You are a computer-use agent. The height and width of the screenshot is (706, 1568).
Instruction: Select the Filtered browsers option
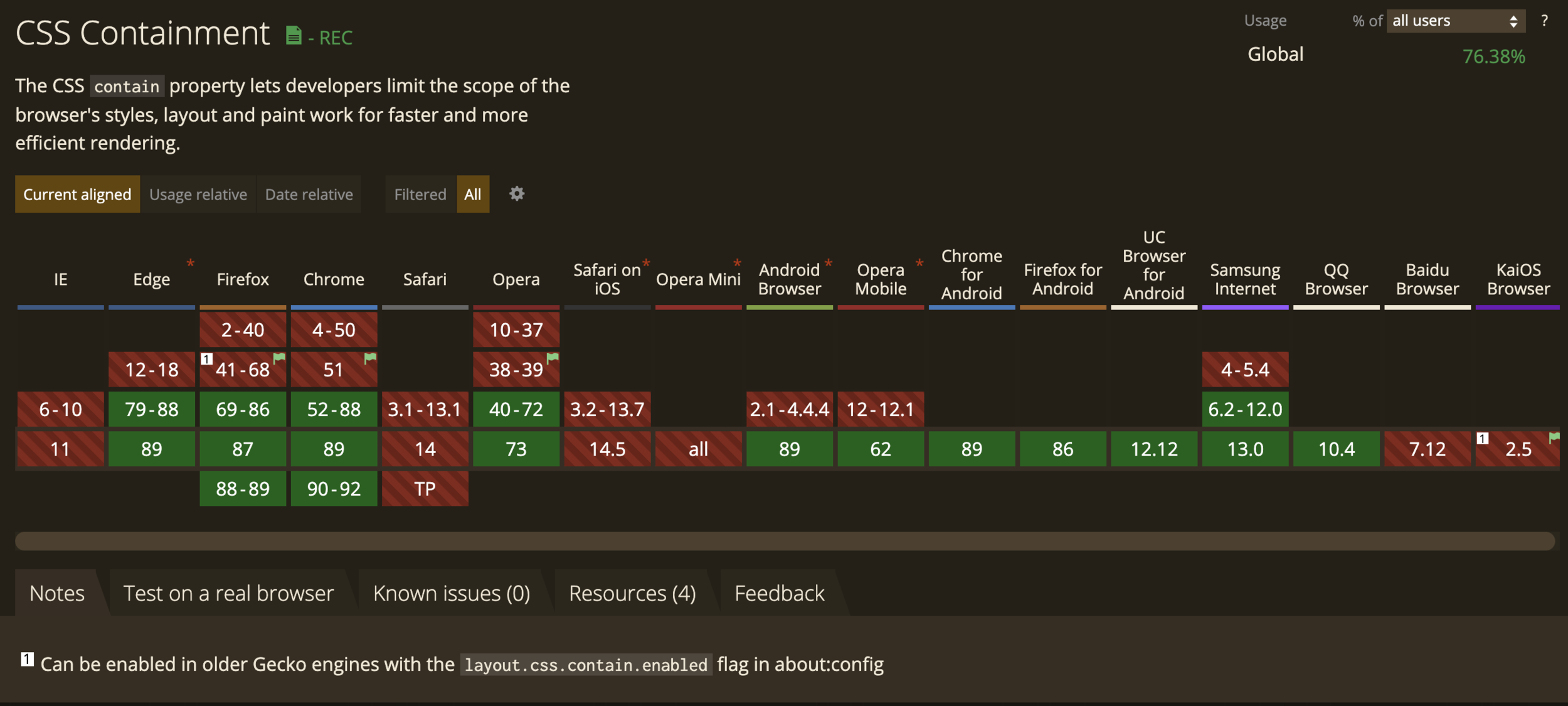coord(420,195)
